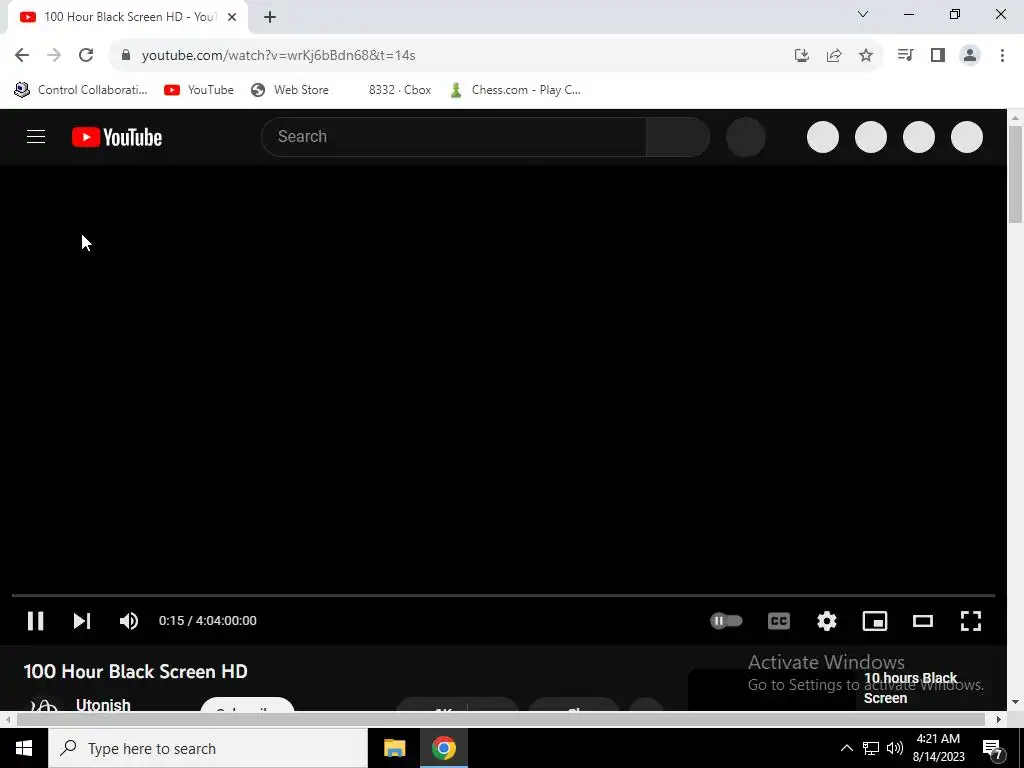Open the taskbar clock and date
Viewport: 1024px width, 768px height.
coord(938,748)
